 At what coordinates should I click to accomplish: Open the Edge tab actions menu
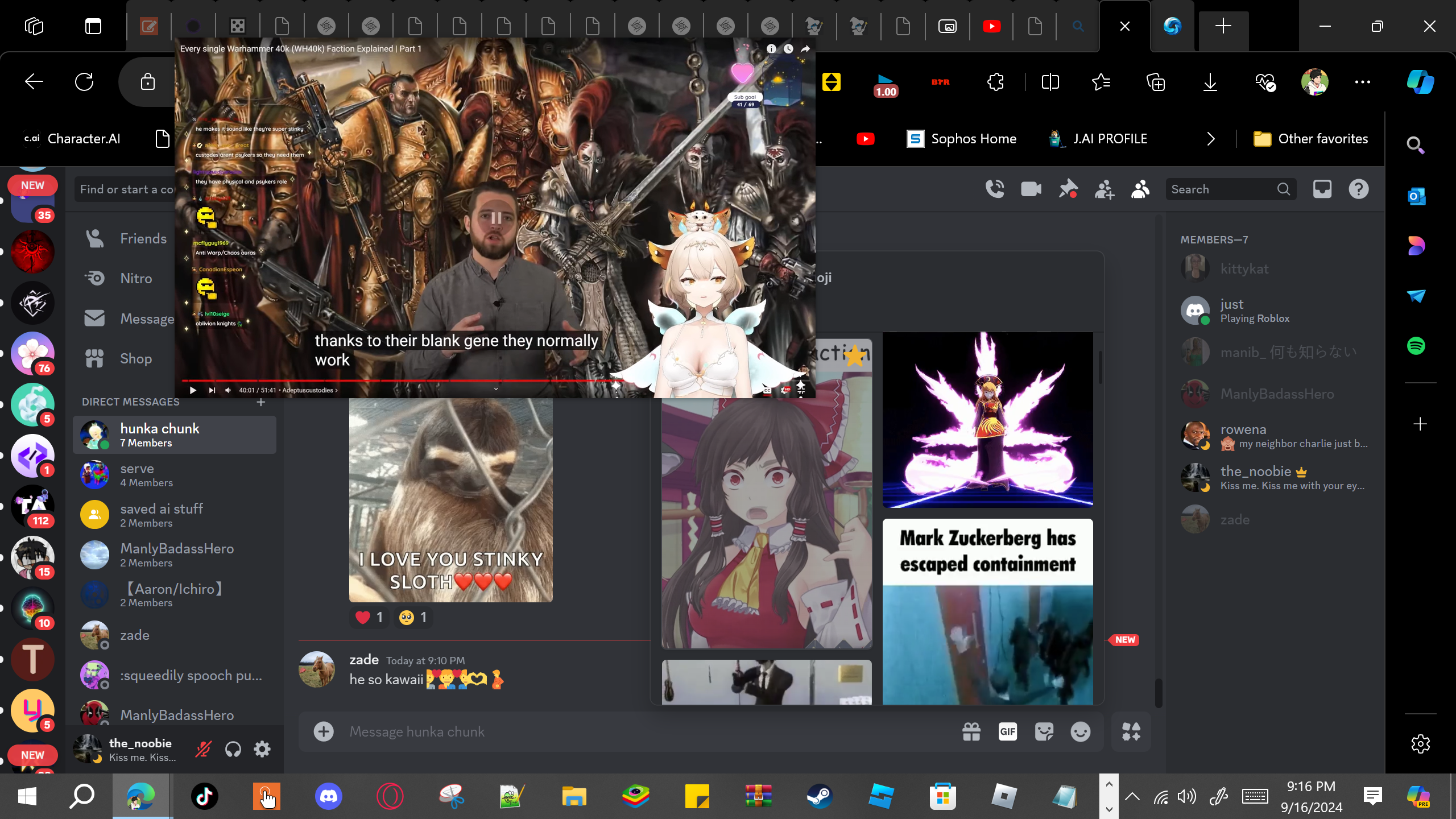pyautogui.click(x=93, y=26)
